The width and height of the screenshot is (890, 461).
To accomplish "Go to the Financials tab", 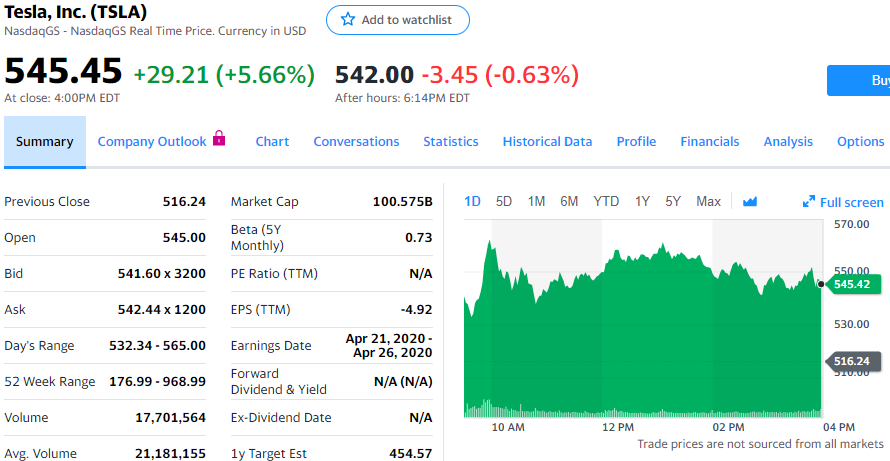I will pyautogui.click(x=709, y=142).
